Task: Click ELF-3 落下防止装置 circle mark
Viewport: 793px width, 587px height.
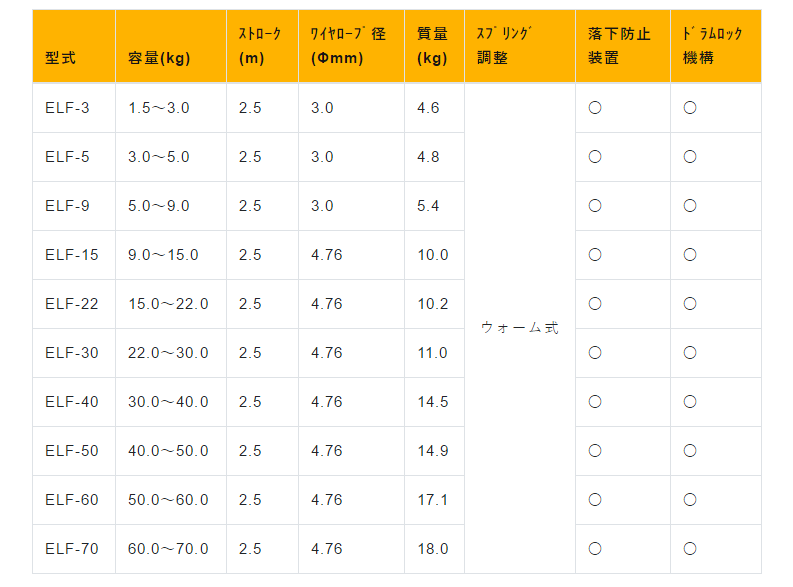Action: tap(595, 108)
